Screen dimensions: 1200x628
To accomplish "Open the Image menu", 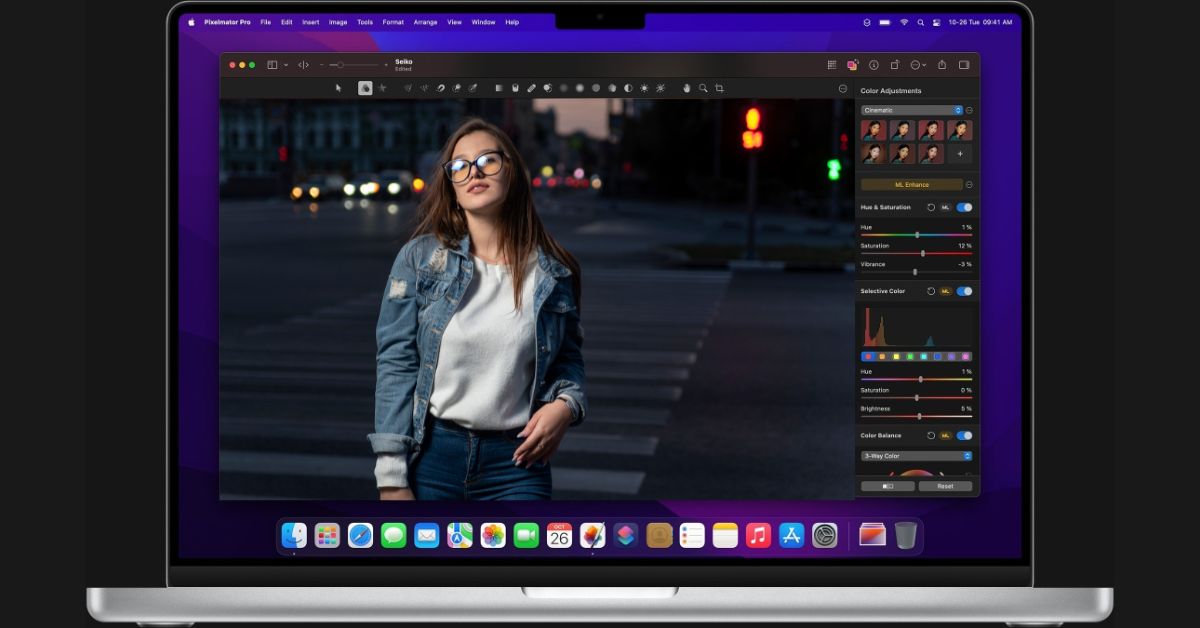I will click(338, 22).
